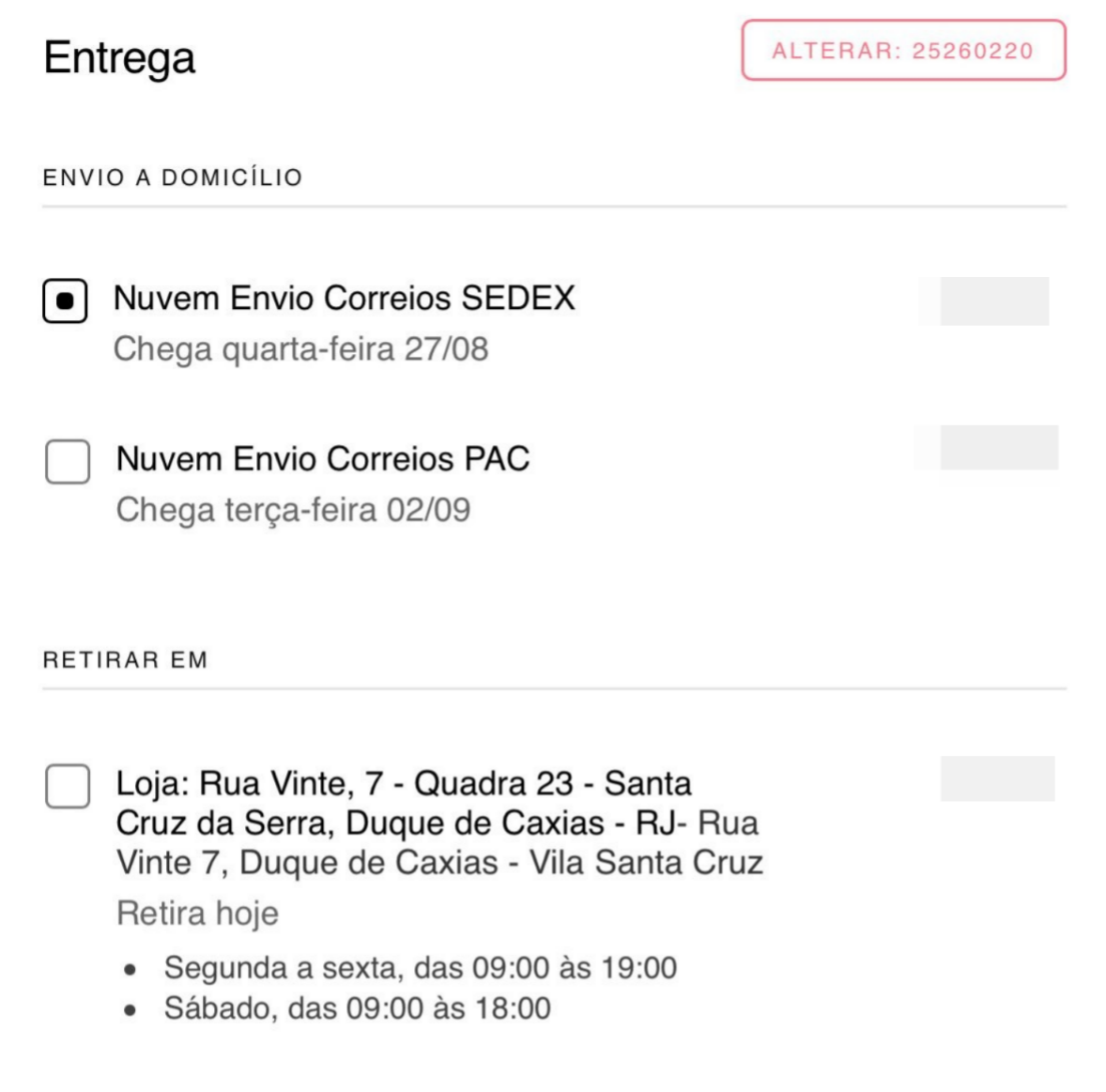Click the Loja: Rua Vinte, 7 address title
Screen dimensions: 1106x1092
click(x=402, y=804)
